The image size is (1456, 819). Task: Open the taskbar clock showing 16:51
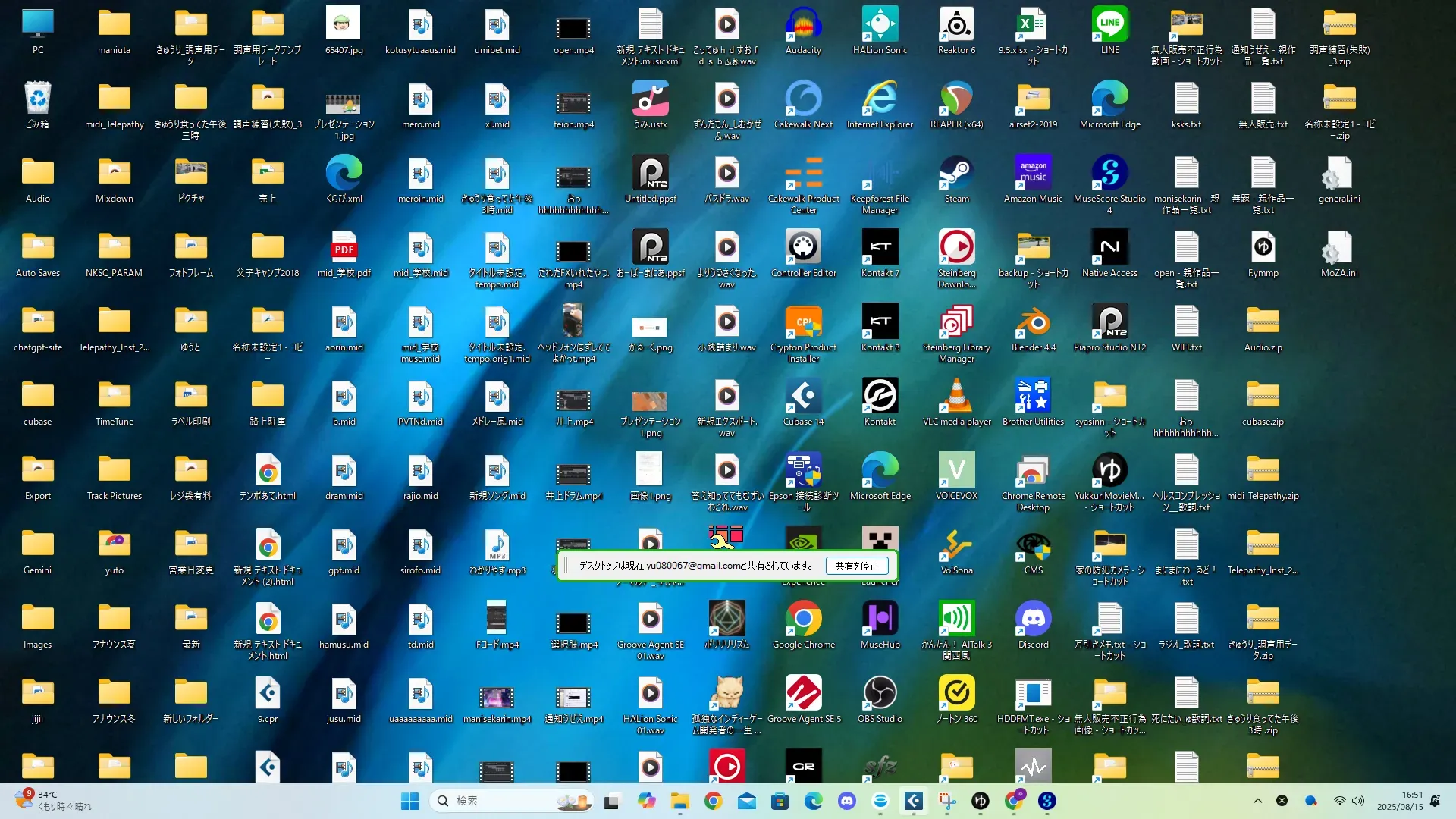1400,801
